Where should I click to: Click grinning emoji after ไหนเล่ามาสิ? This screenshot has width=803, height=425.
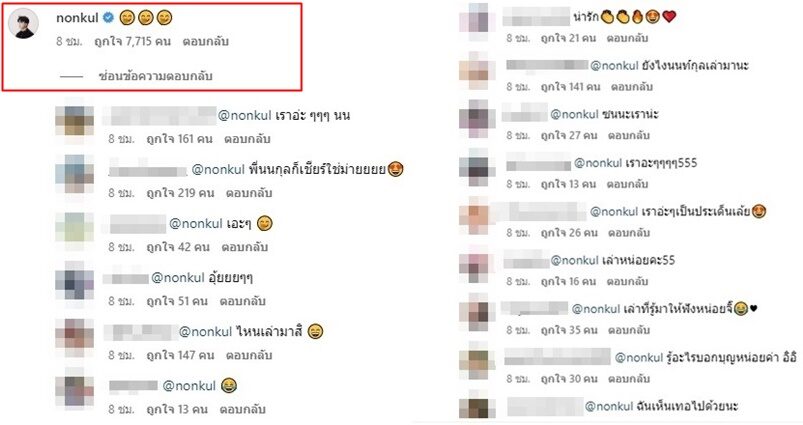click(x=315, y=332)
